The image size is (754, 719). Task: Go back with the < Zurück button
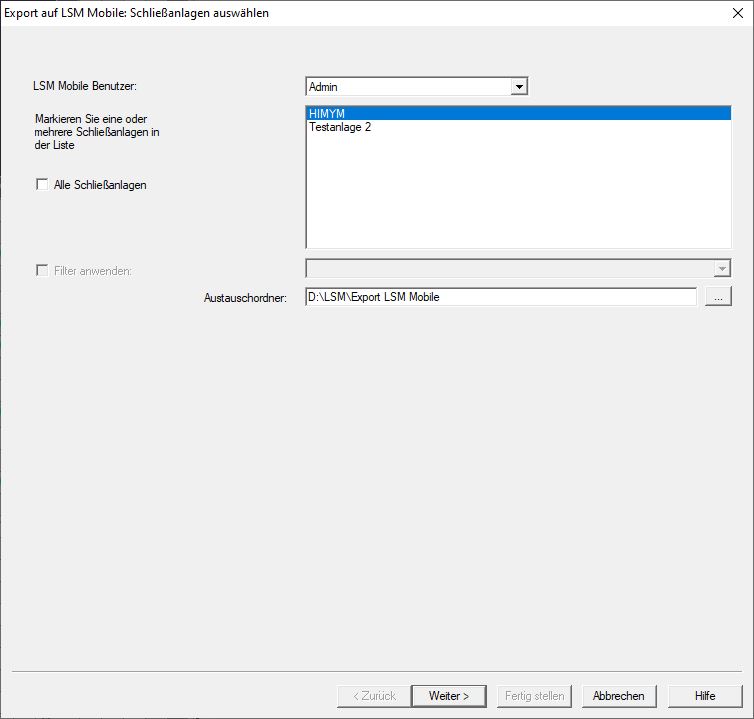374,696
